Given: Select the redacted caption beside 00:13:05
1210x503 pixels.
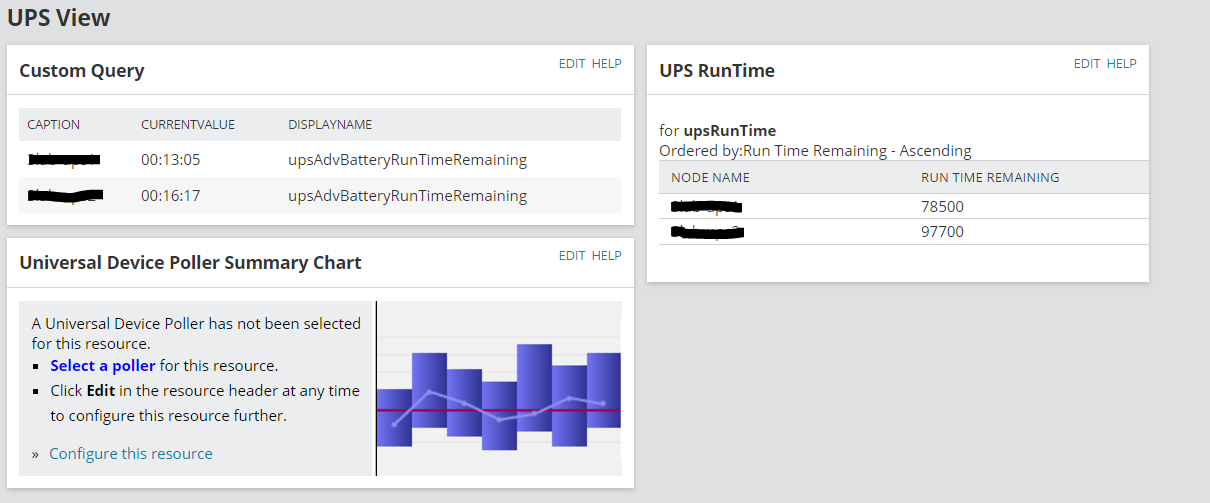Looking at the screenshot, I should (x=65, y=160).
